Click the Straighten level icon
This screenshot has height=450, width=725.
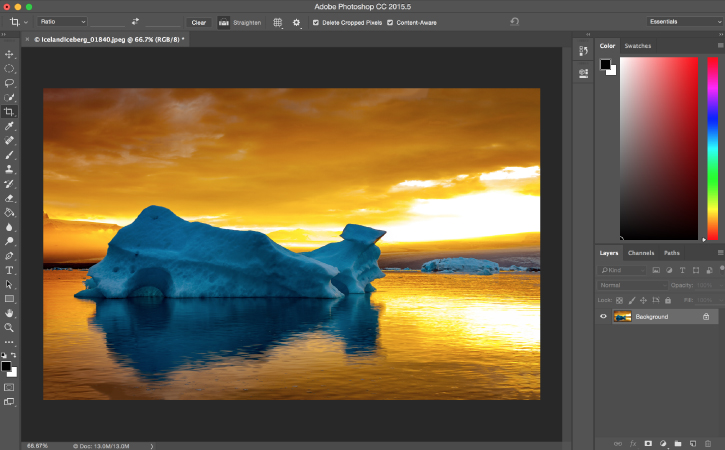pyautogui.click(x=224, y=21)
